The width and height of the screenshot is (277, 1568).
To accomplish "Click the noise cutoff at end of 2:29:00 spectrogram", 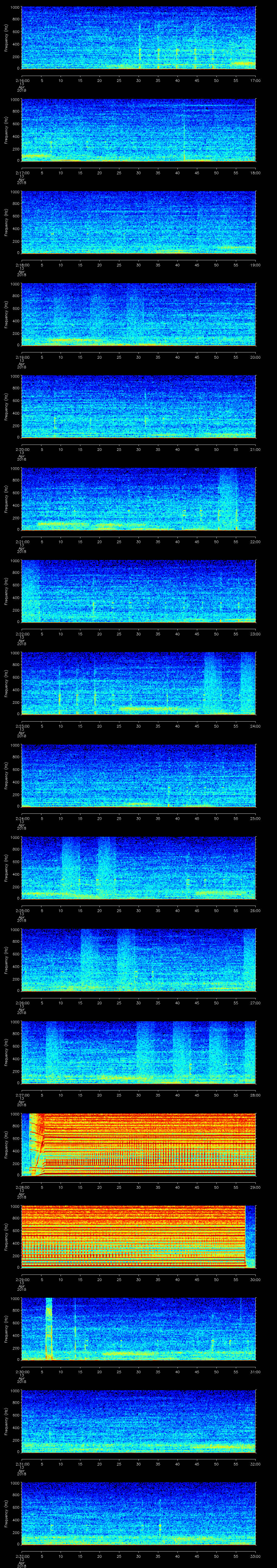I will coord(245,1236).
